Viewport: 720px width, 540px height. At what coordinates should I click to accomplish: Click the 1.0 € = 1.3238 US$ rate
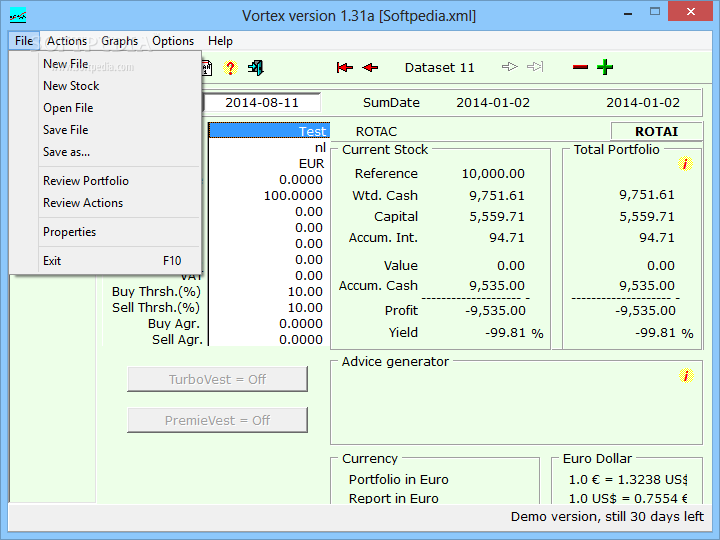[x=628, y=479]
